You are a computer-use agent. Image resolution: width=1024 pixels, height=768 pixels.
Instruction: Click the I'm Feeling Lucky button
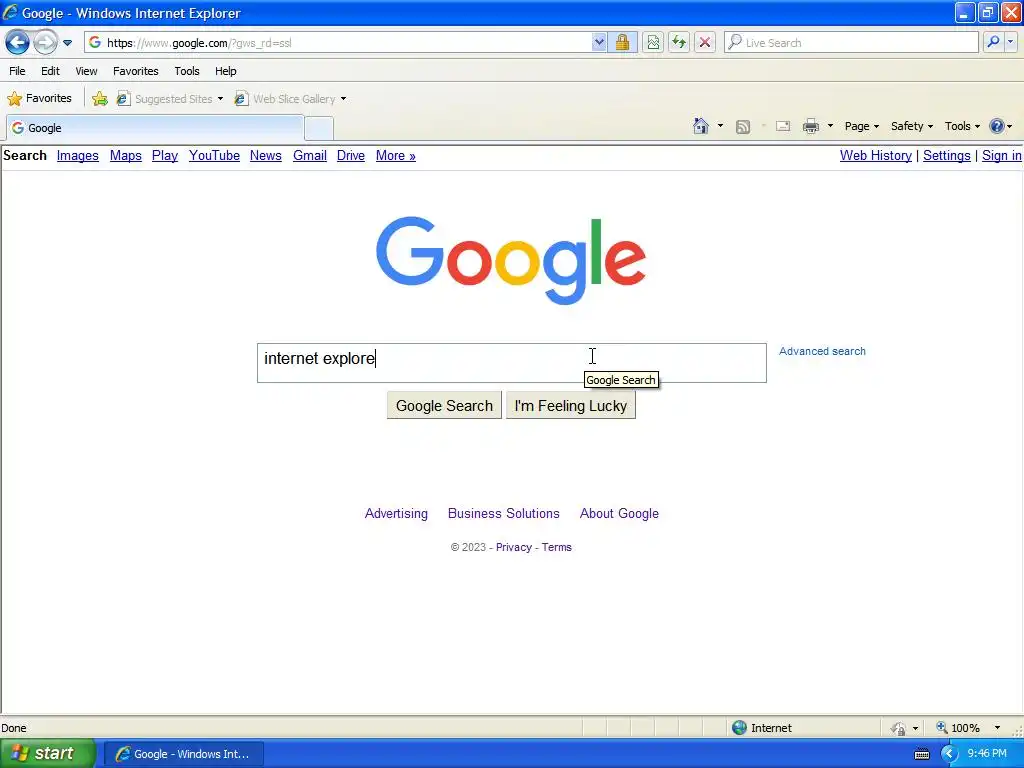(571, 406)
